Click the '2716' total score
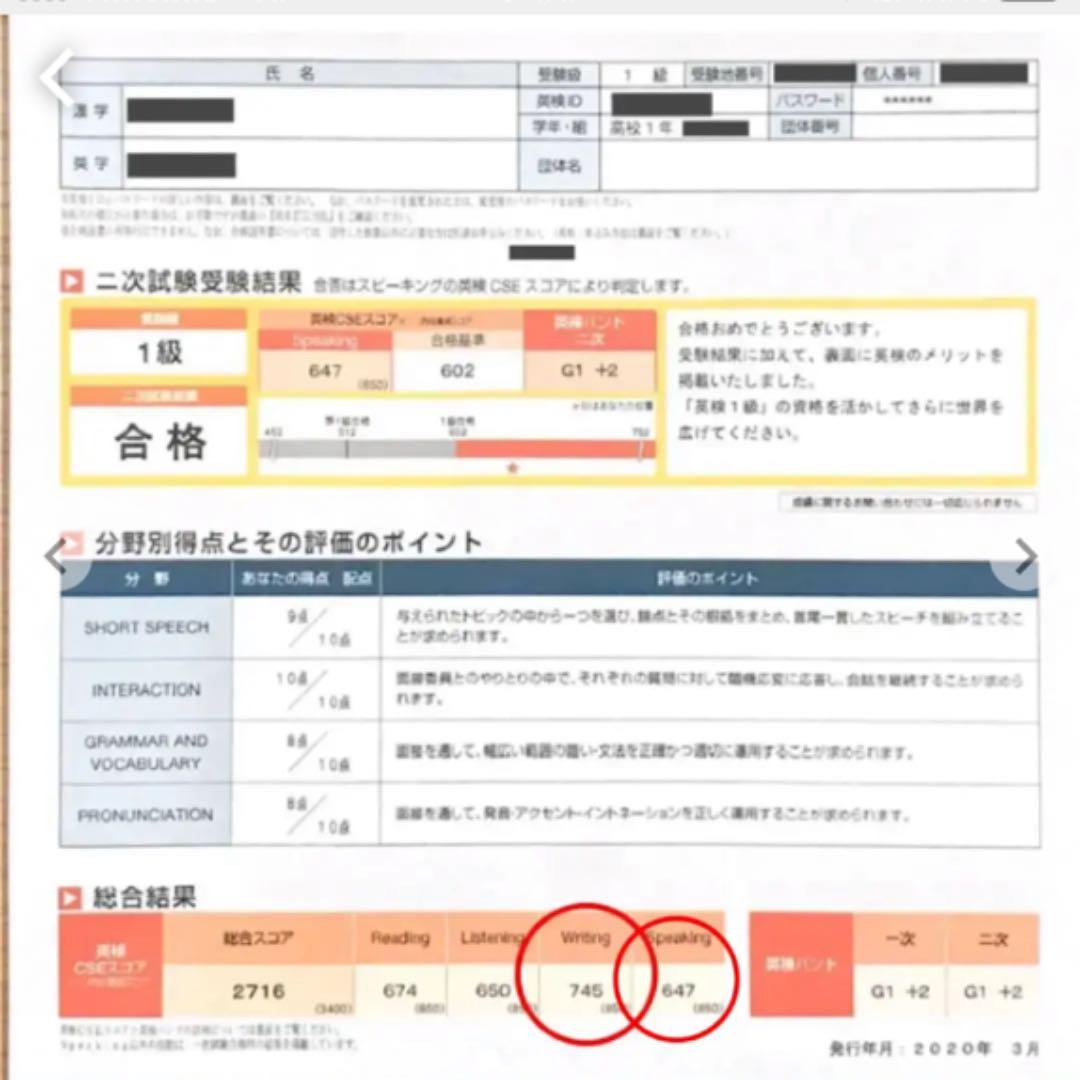Image resolution: width=1080 pixels, height=1080 pixels. 258,991
